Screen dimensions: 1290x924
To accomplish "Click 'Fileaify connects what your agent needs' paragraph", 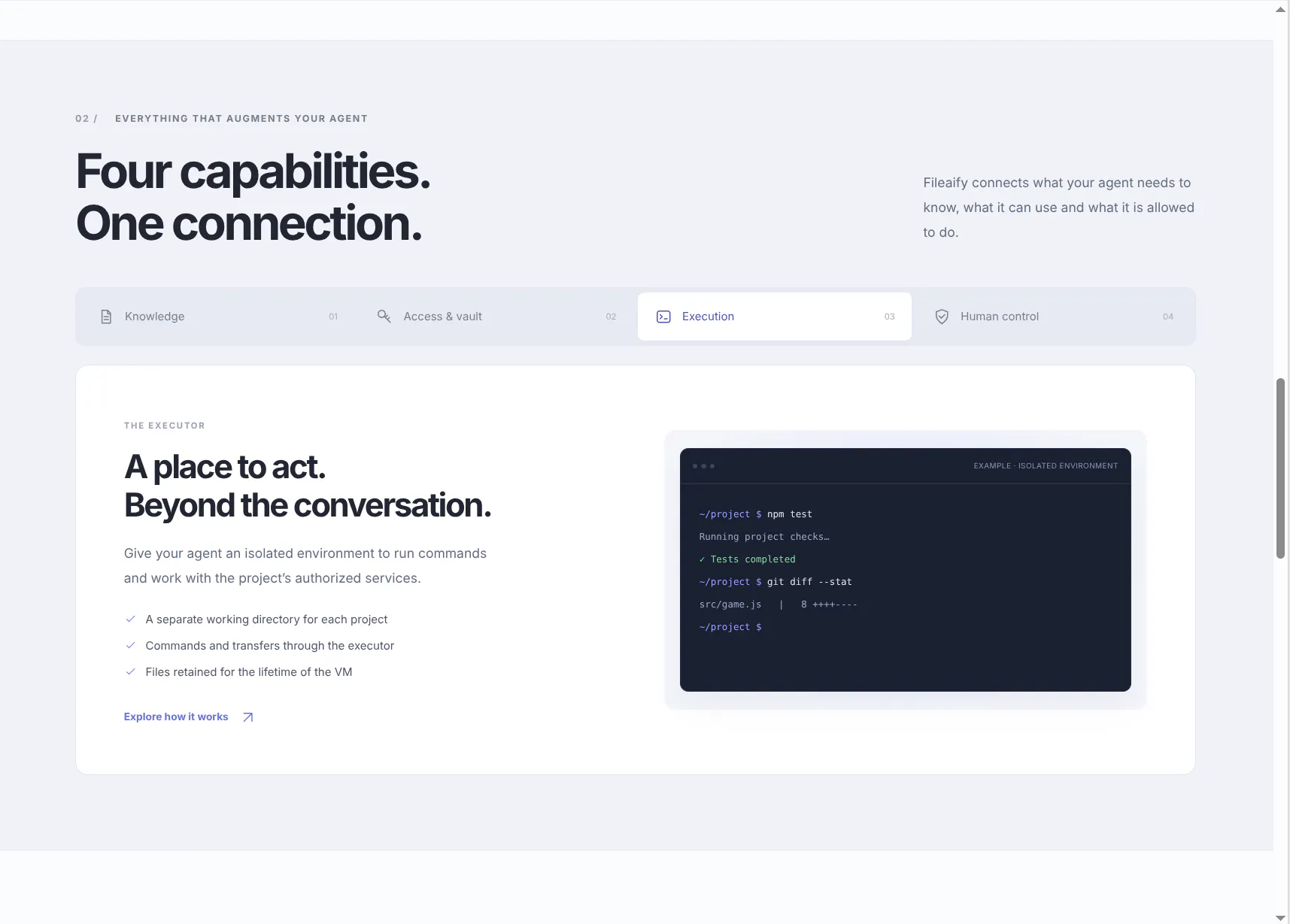I will (x=1058, y=208).
